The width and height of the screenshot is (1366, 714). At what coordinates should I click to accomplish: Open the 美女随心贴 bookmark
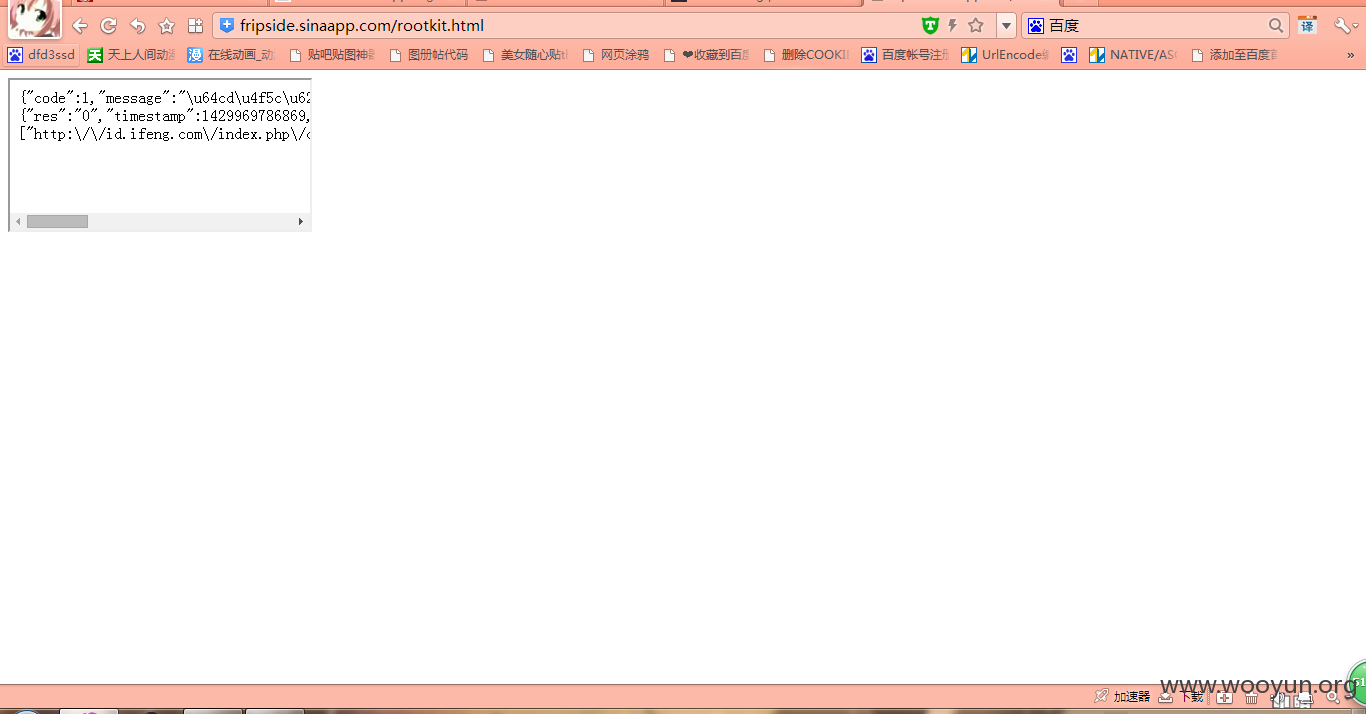coord(524,55)
